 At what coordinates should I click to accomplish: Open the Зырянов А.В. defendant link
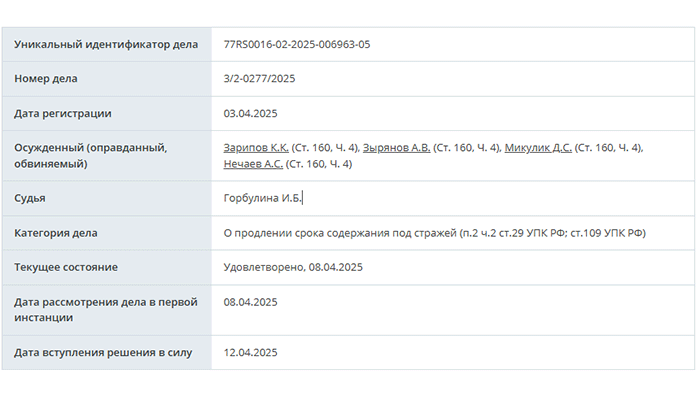[x=396, y=148]
